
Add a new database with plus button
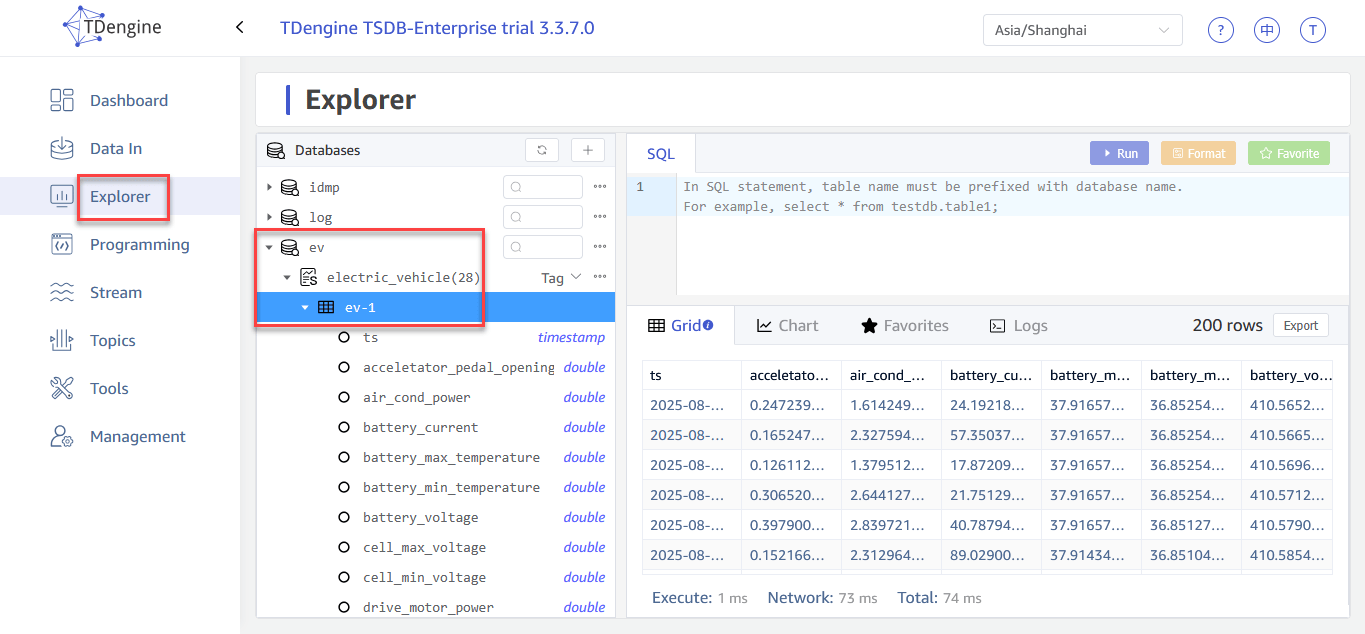coord(588,150)
